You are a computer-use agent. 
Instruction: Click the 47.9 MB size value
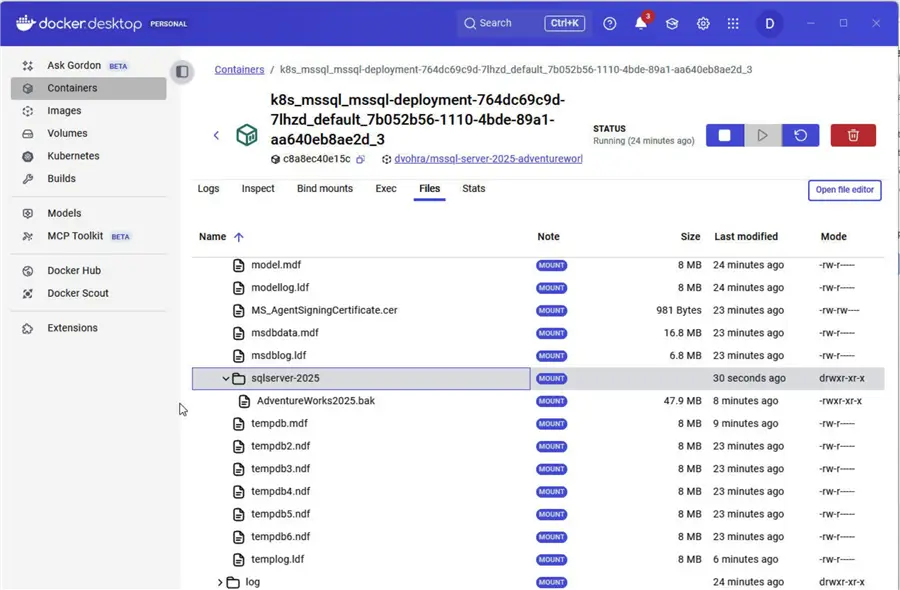[x=682, y=401]
